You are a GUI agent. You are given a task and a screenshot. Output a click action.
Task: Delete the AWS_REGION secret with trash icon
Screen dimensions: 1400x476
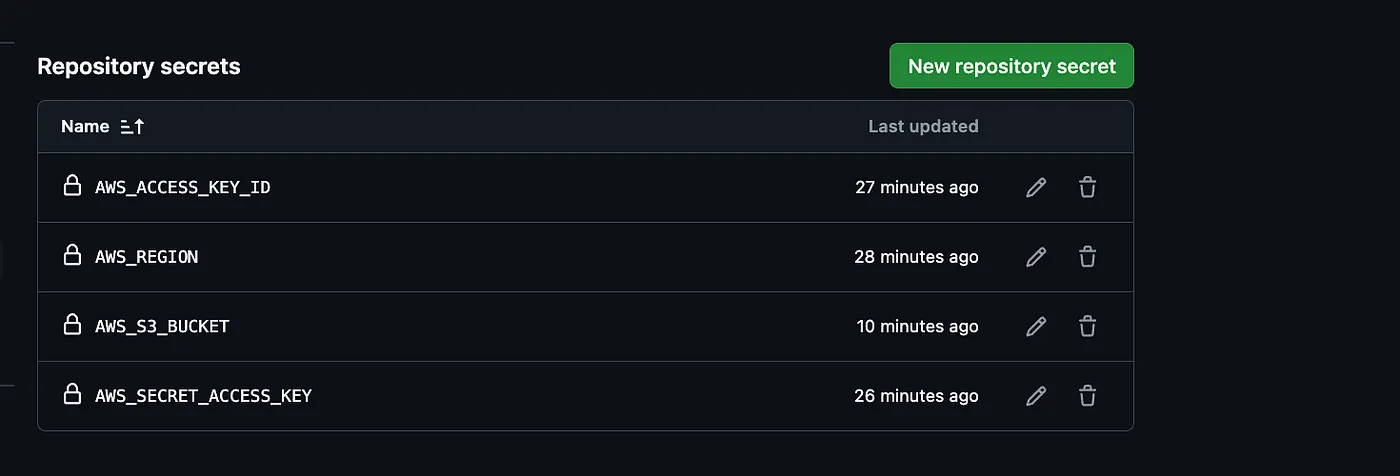(x=1088, y=257)
